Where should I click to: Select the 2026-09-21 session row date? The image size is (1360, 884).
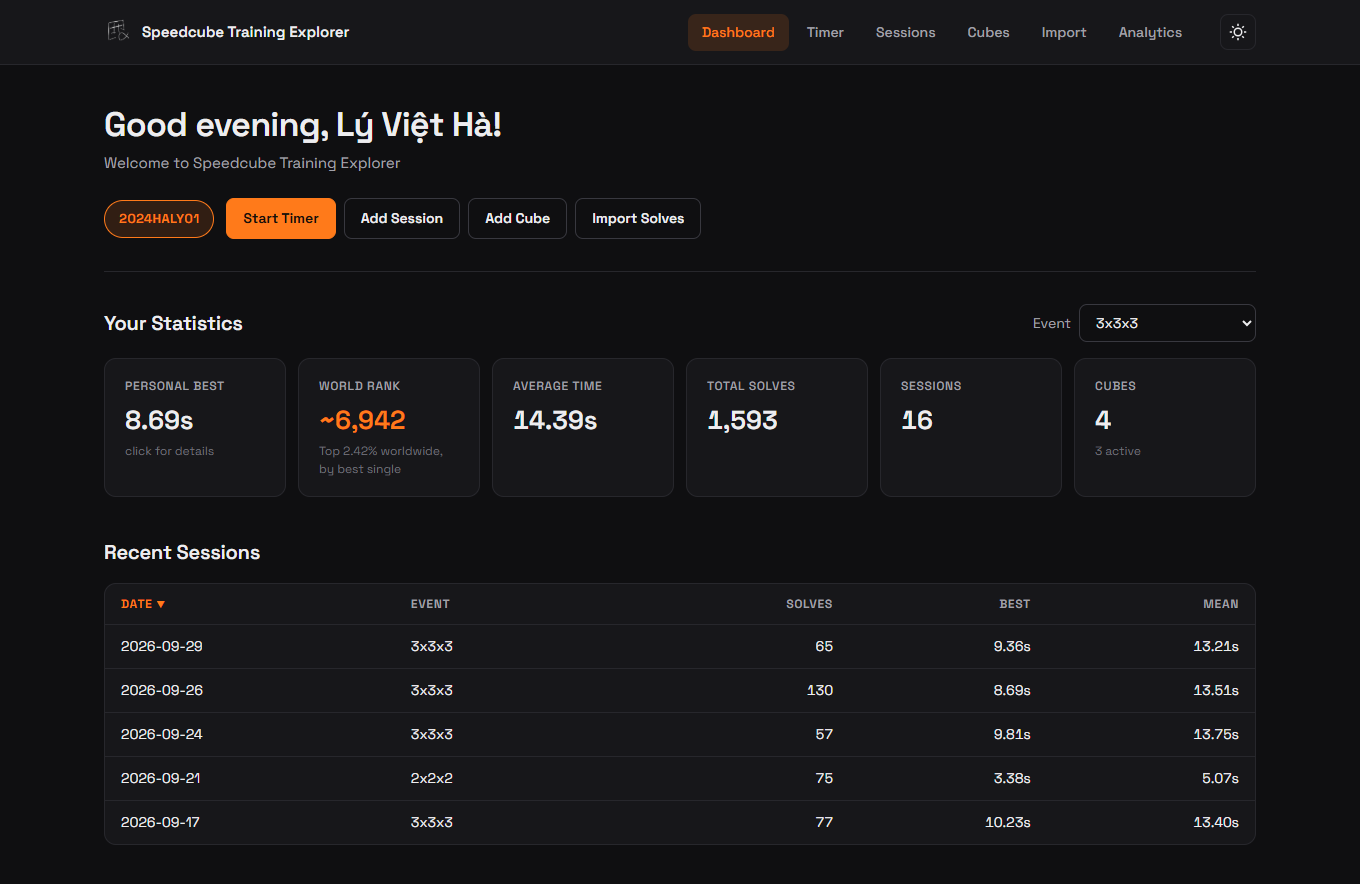pyautogui.click(x=162, y=778)
